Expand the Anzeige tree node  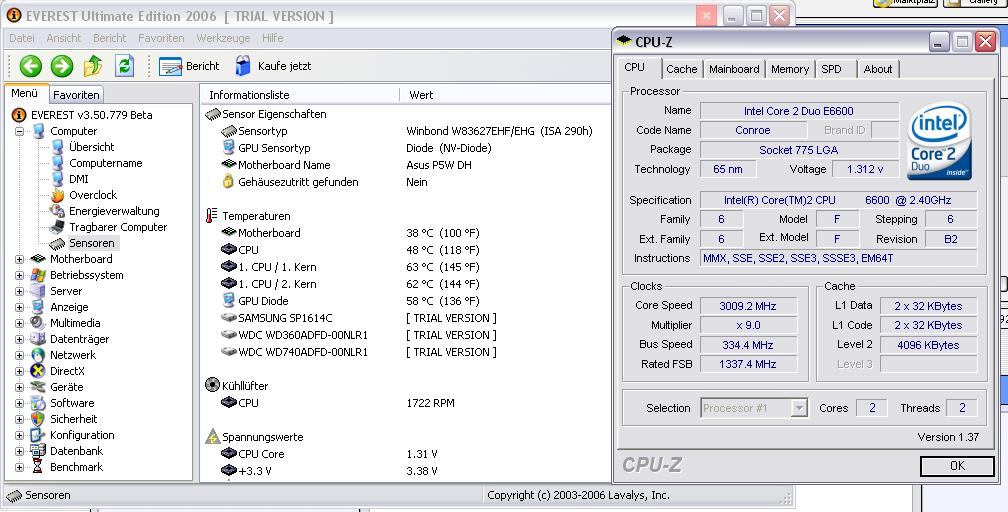19,307
